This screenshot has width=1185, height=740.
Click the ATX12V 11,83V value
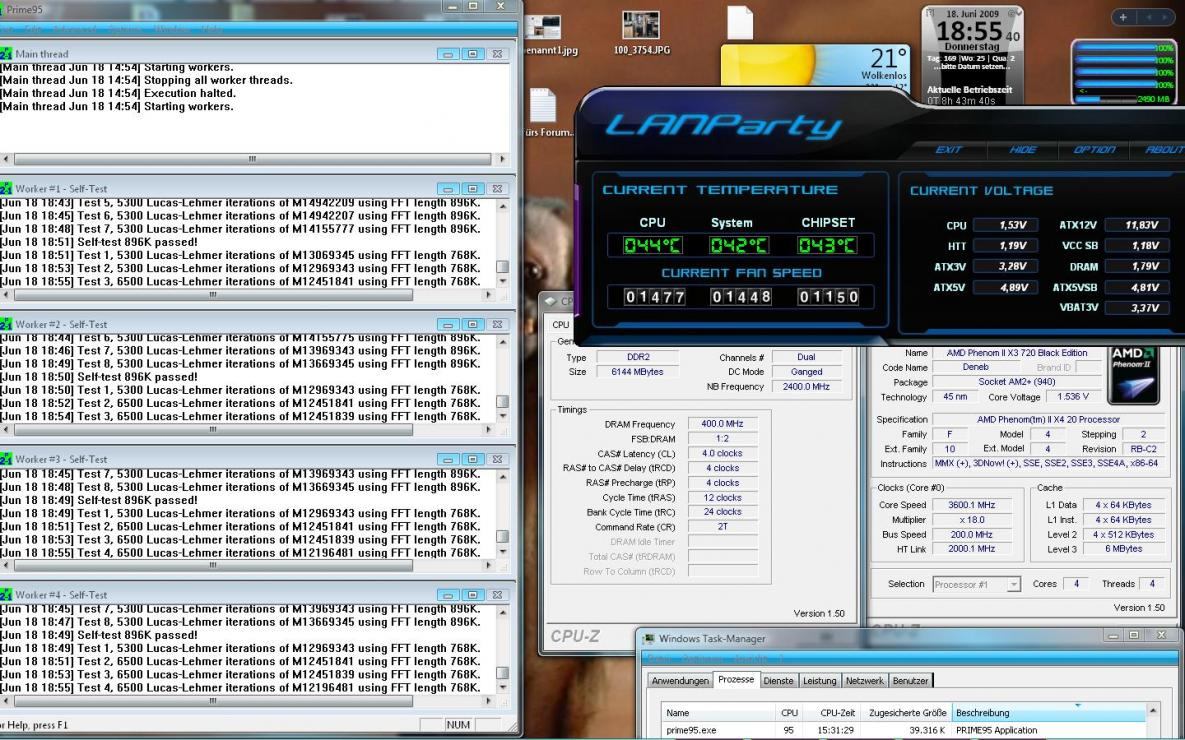[1136, 225]
